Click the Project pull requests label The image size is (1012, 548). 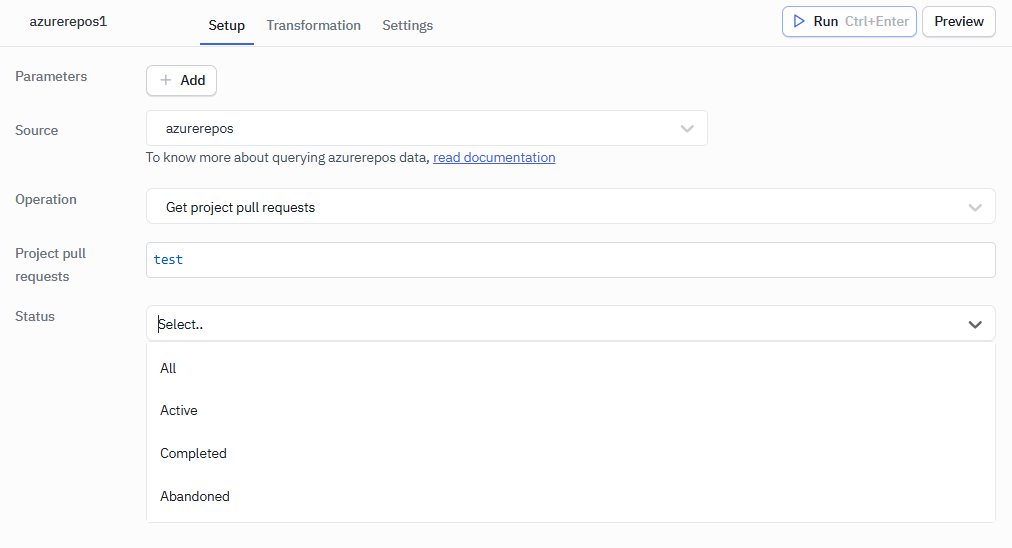click(x=50, y=265)
